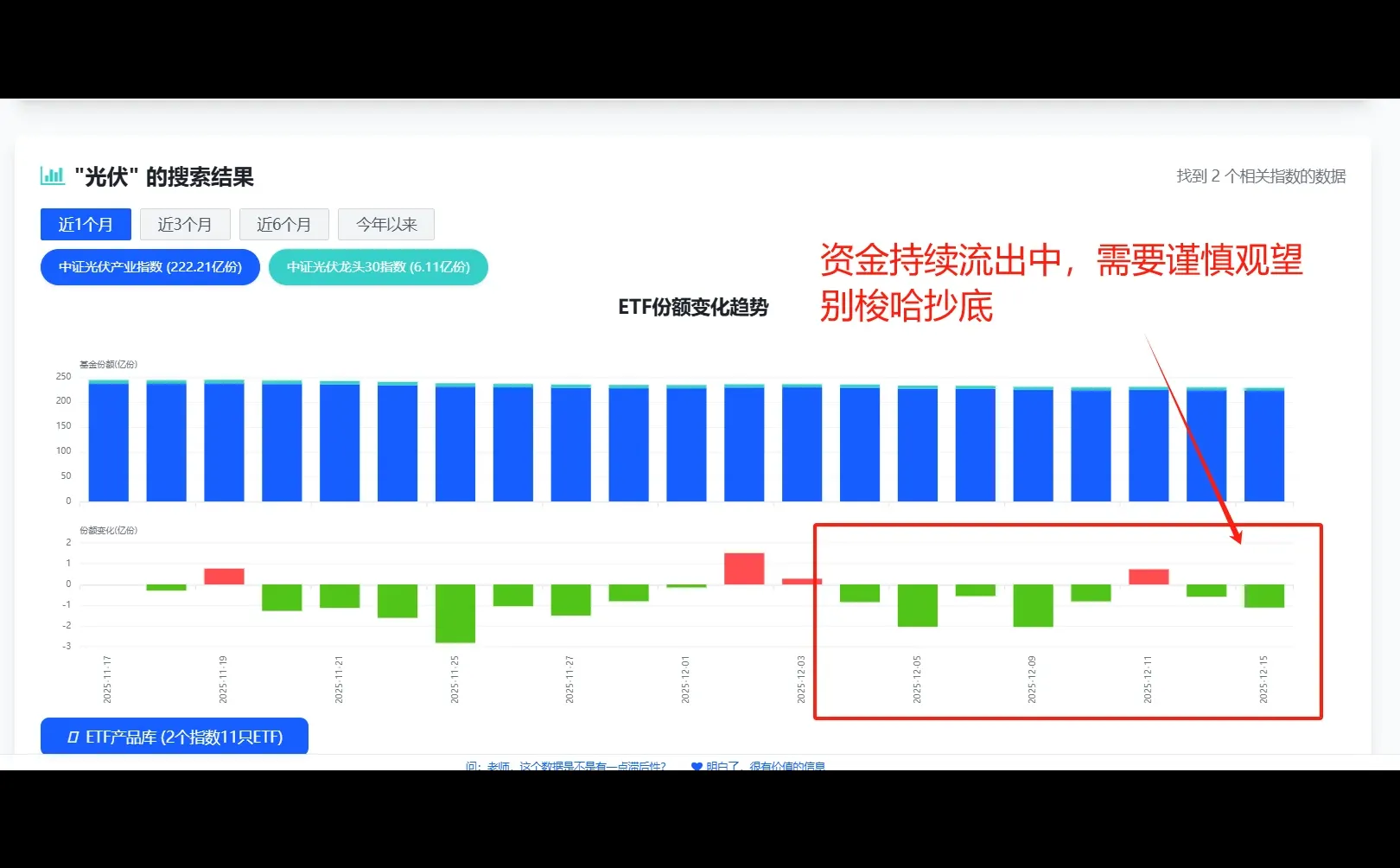Click the green change bar at 2025-12-15
Screen dimensions: 1400x868
coord(1264,596)
